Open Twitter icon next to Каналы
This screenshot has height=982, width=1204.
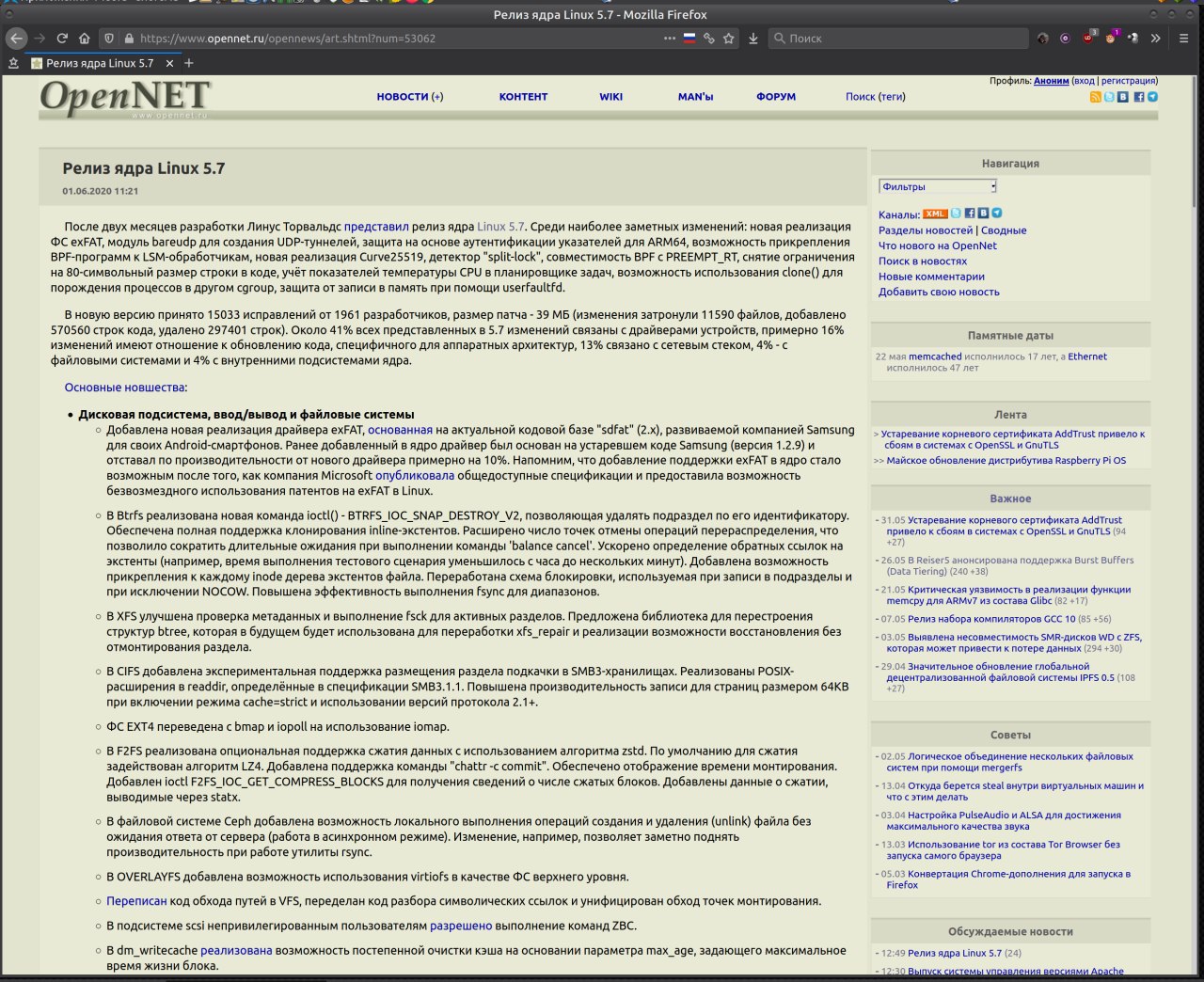pyautogui.click(x=956, y=214)
